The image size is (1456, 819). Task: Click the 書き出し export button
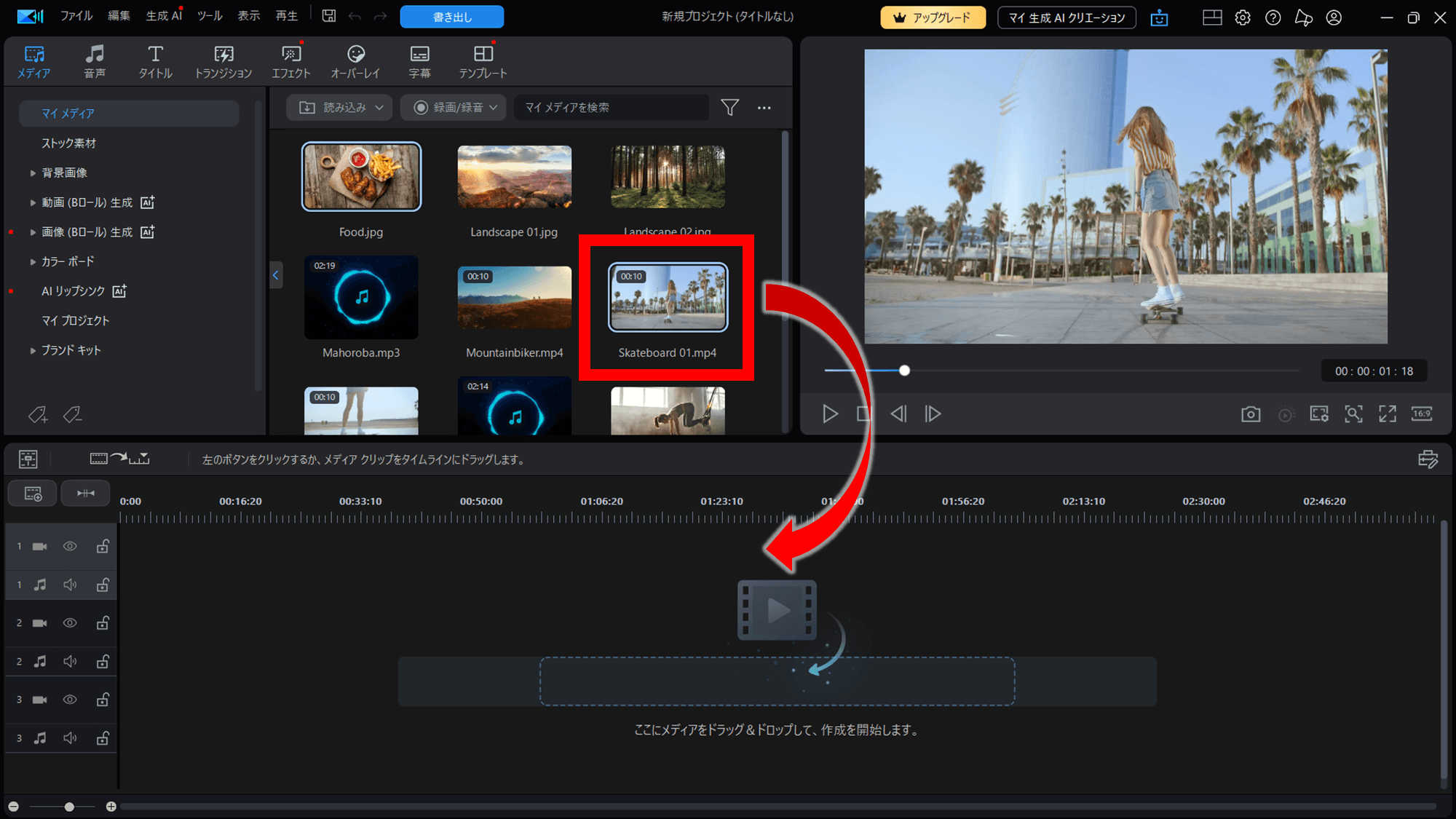452,17
